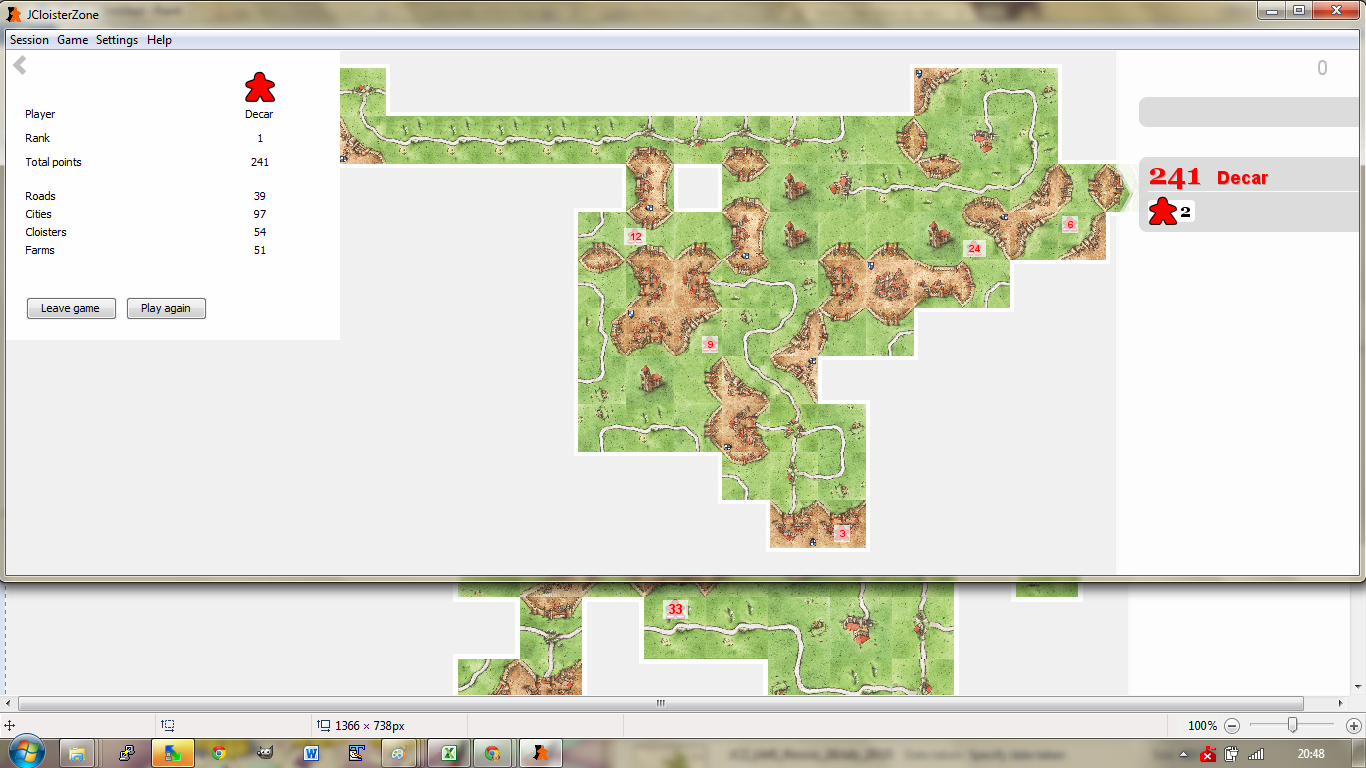Click the red meeple in Decar's score panel
The height and width of the screenshot is (768, 1366).
click(1162, 211)
